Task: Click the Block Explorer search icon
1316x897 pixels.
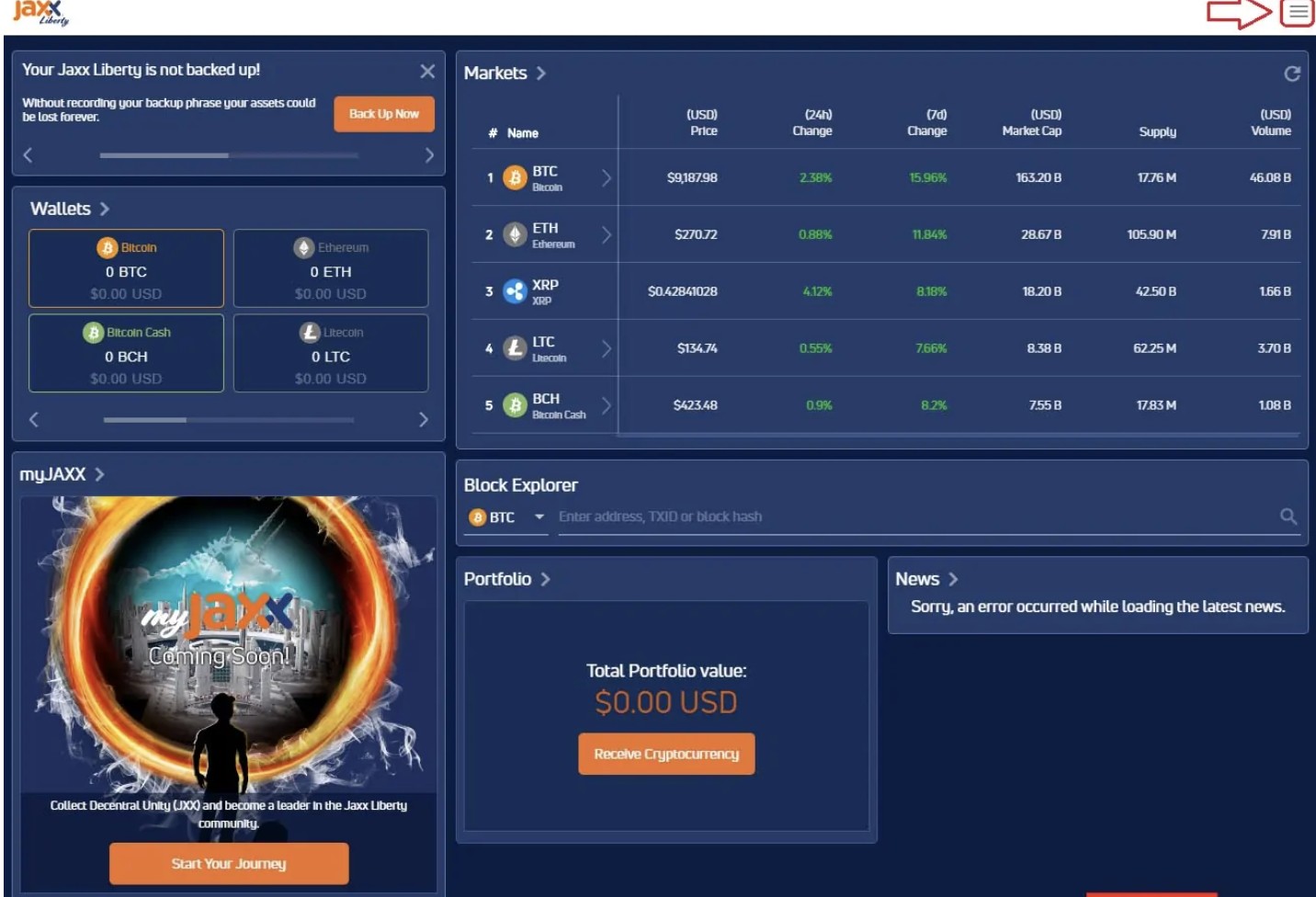Action: 1288,517
